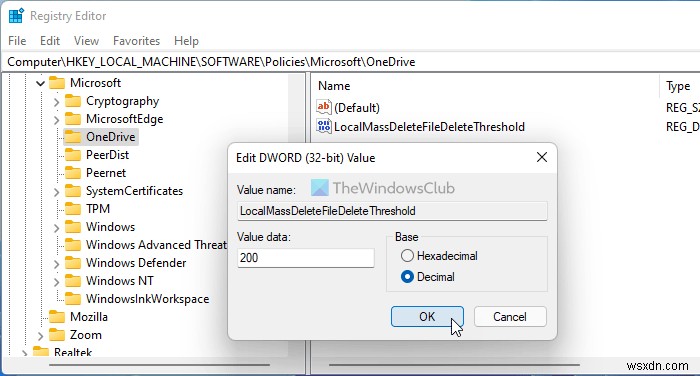Select the SystemCertificates folder icon
Image resolution: width=700 pixels, height=376 pixels.
coord(73,191)
